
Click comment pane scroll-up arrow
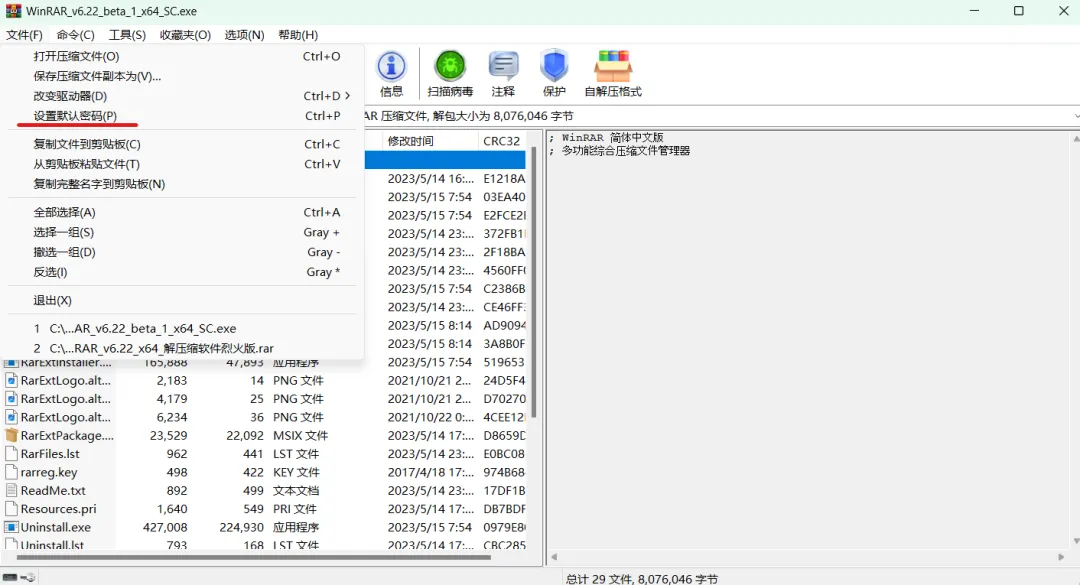[1075, 138]
